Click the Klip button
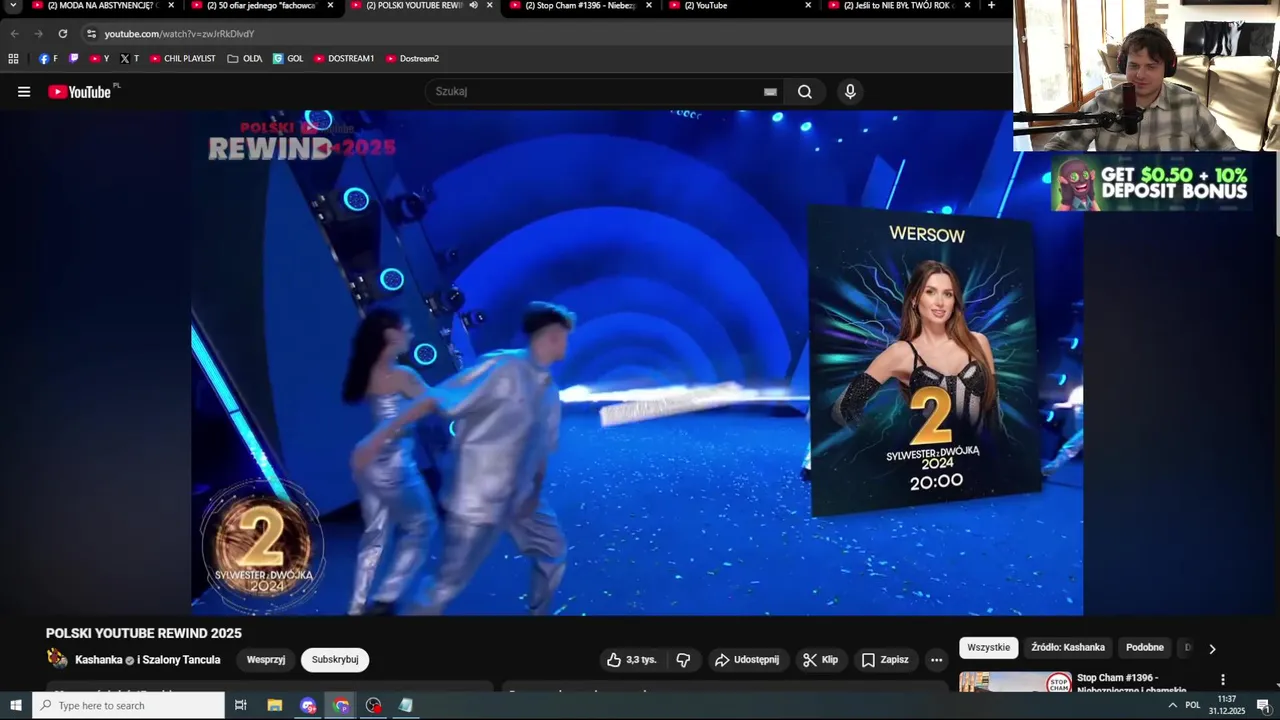Screen dimensions: 1280x720 tap(820, 660)
